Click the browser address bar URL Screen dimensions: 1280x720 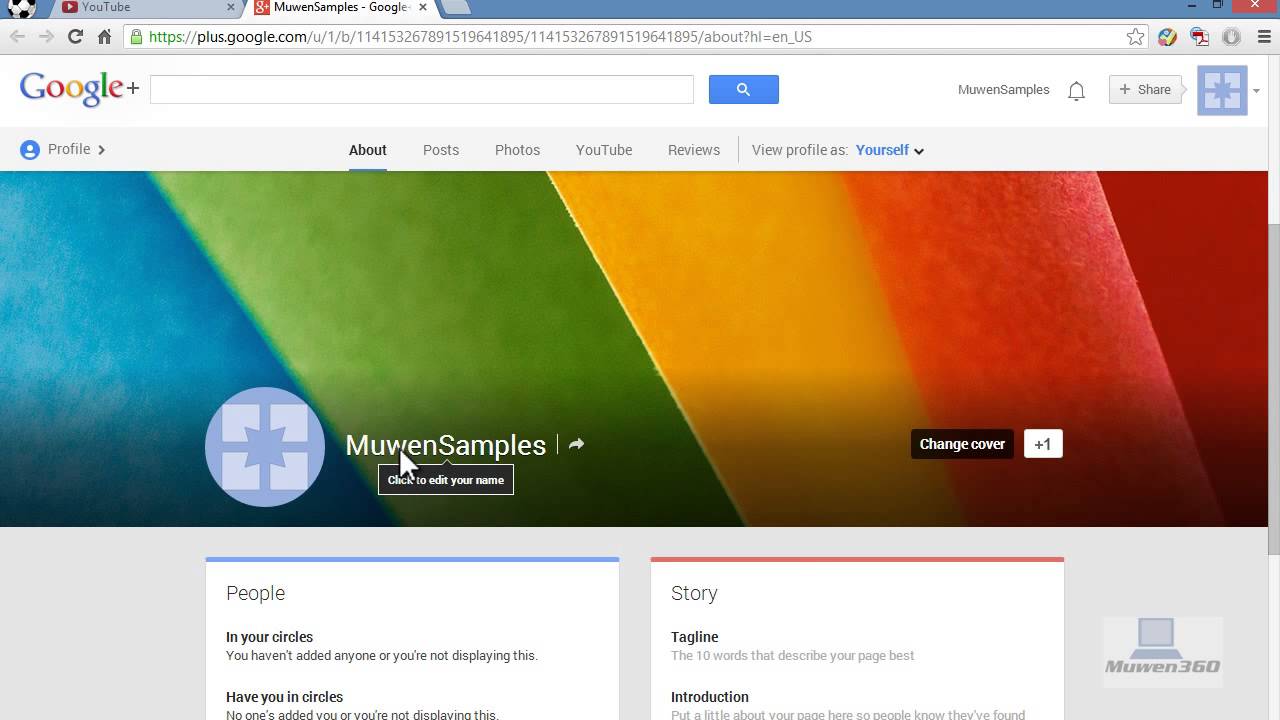[480, 37]
